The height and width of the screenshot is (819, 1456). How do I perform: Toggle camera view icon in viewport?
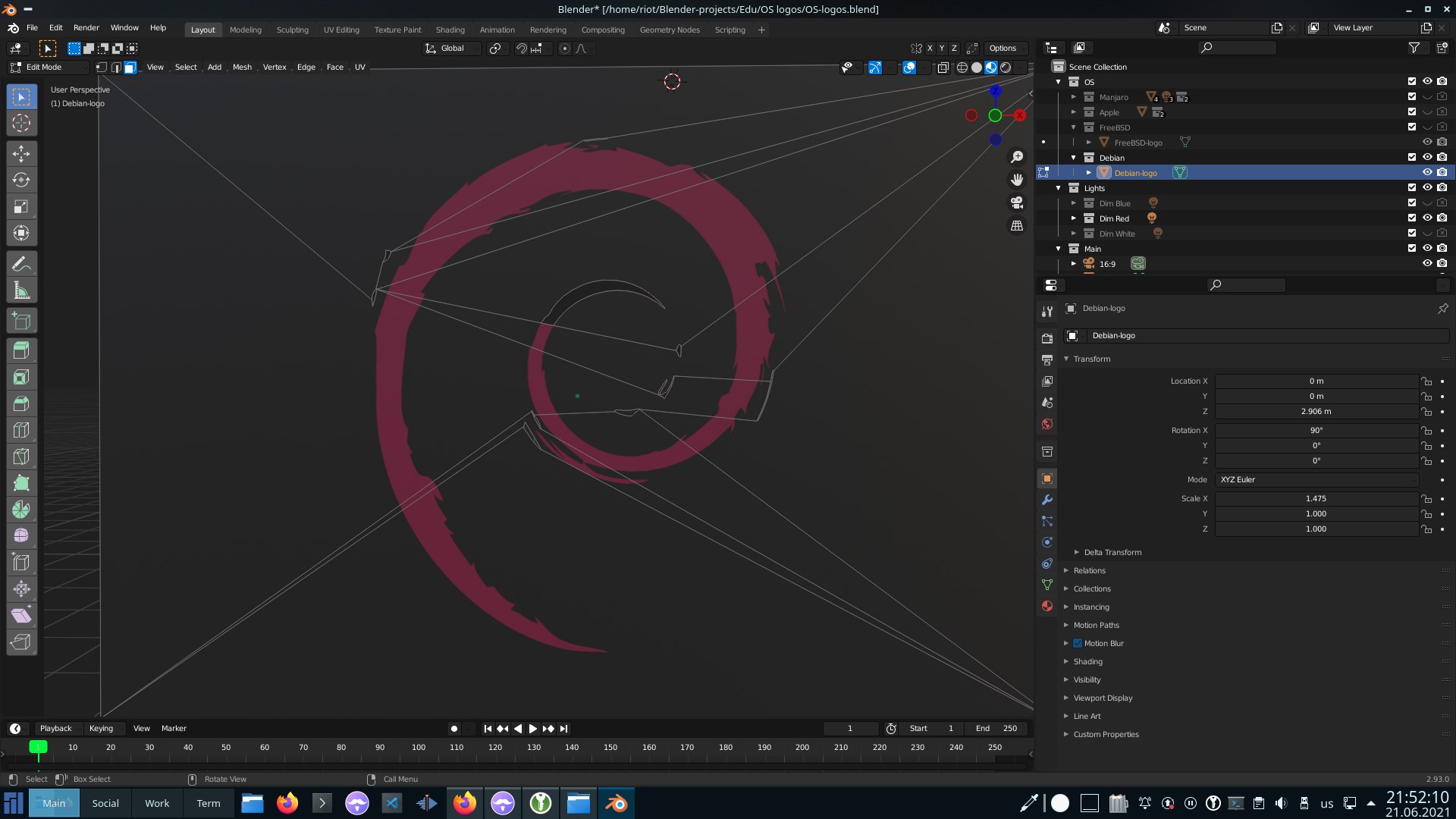(x=1017, y=202)
